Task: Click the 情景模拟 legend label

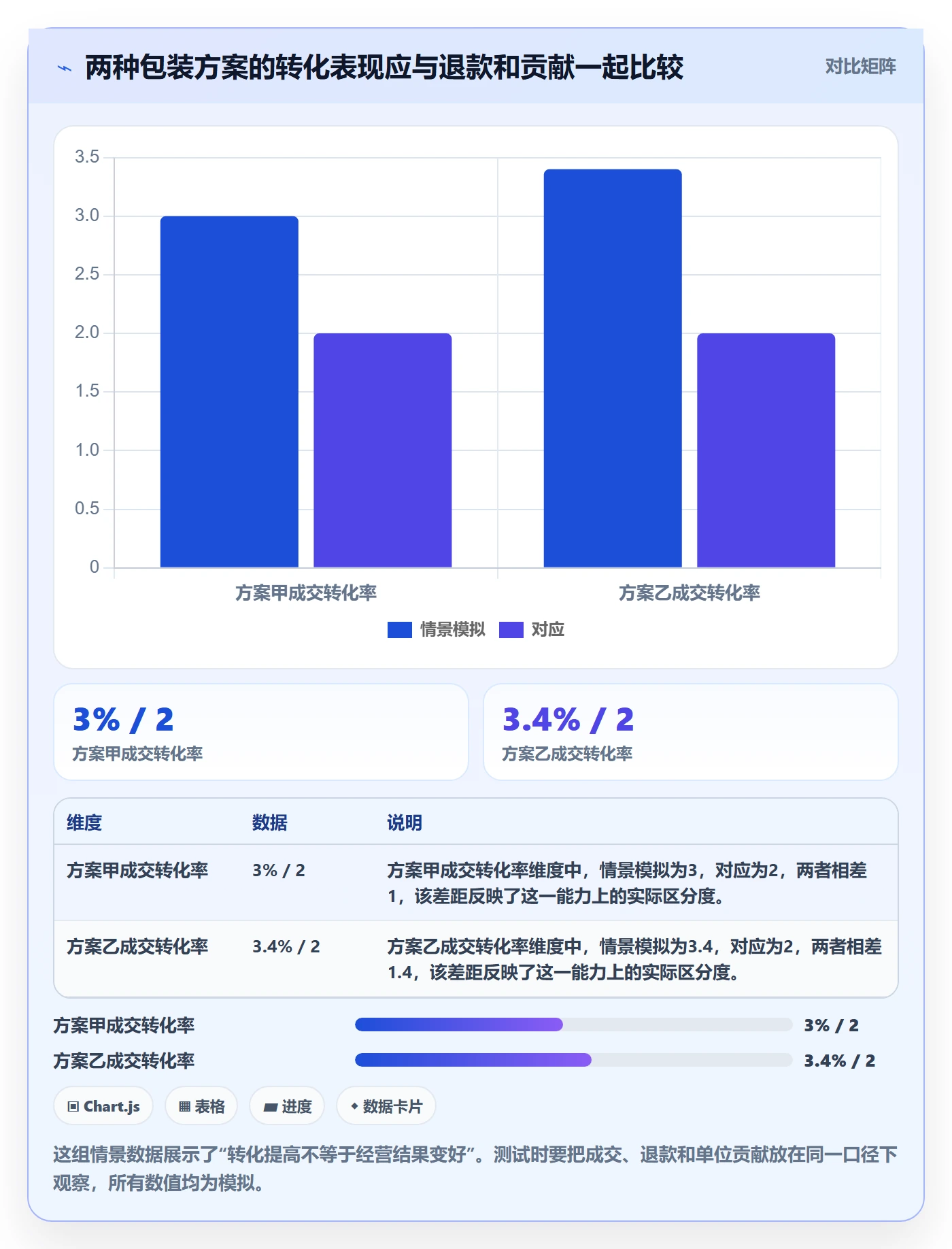Action: (453, 630)
